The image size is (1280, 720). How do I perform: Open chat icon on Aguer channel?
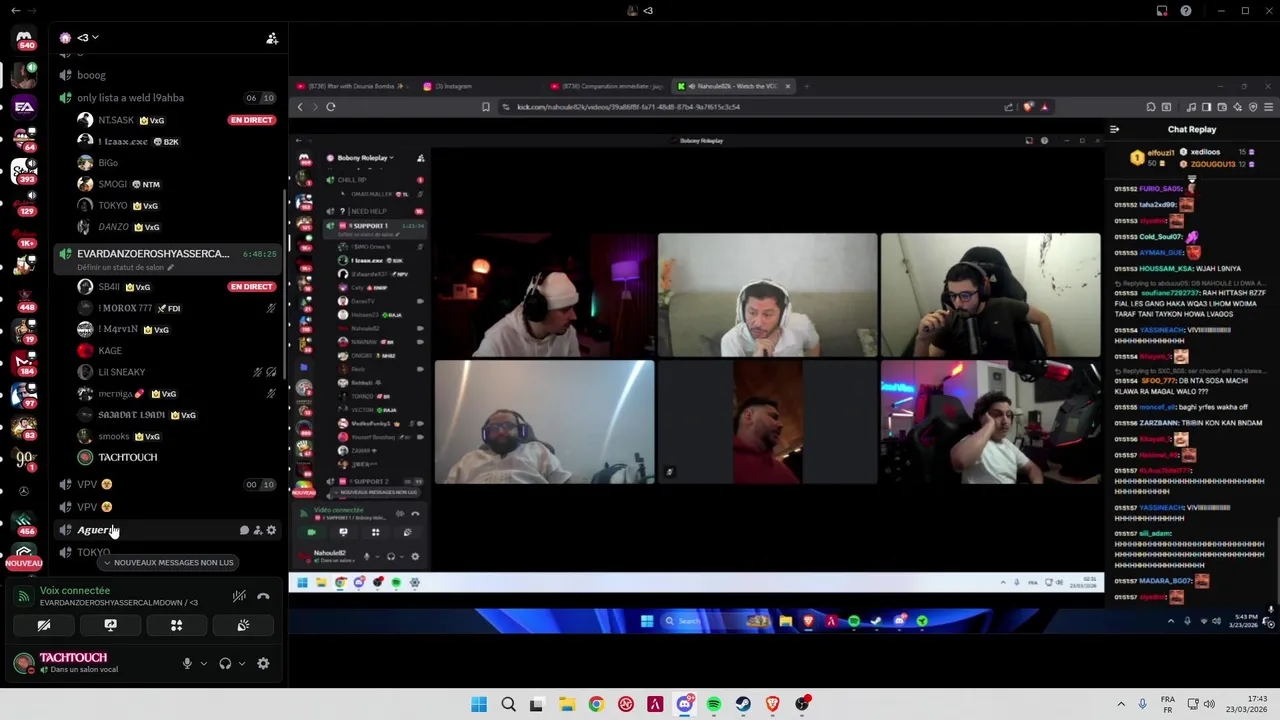click(244, 530)
